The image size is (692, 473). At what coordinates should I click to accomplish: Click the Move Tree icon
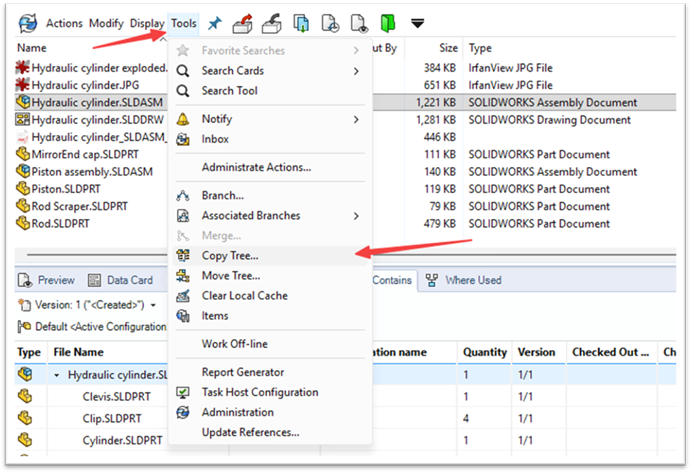[x=183, y=276]
